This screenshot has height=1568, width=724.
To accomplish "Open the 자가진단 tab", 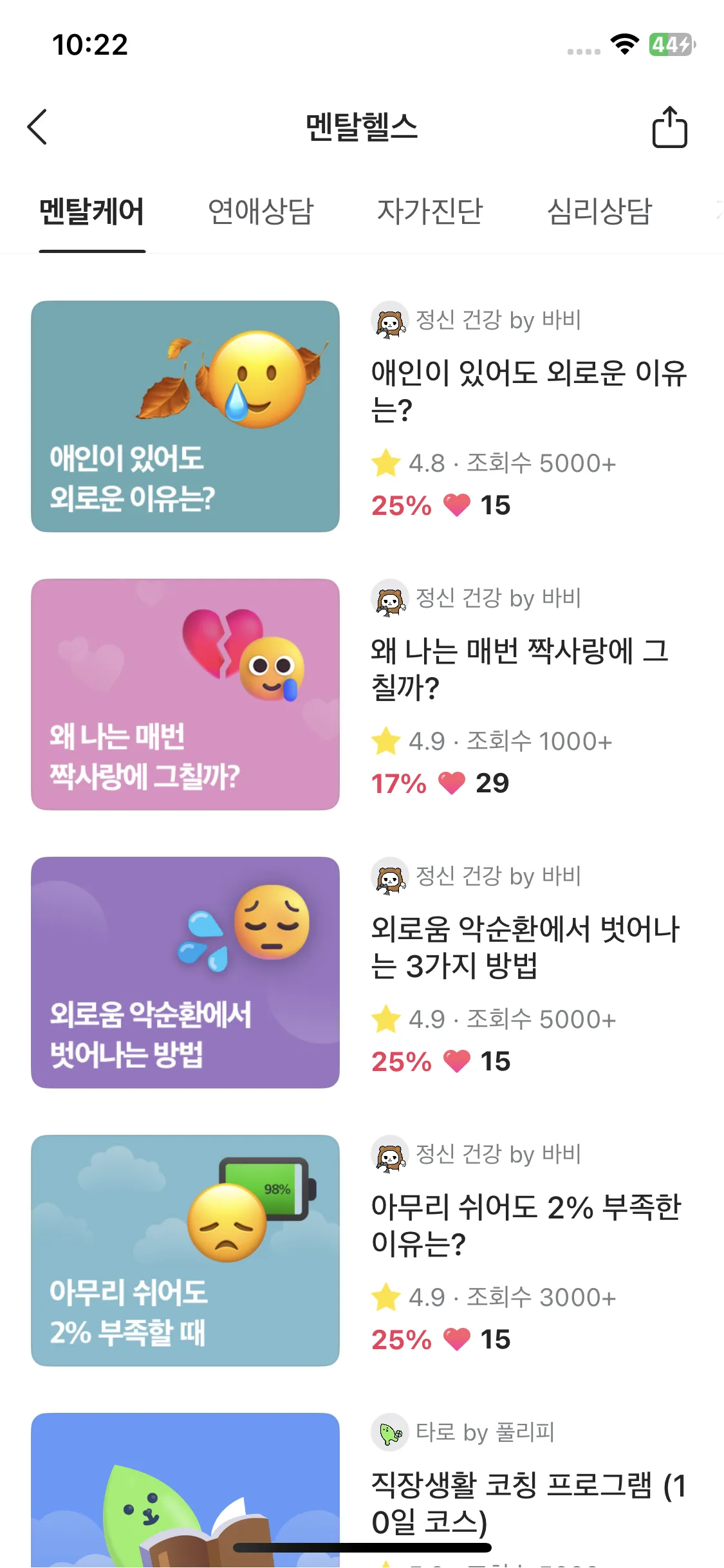I will (x=430, y=212).
